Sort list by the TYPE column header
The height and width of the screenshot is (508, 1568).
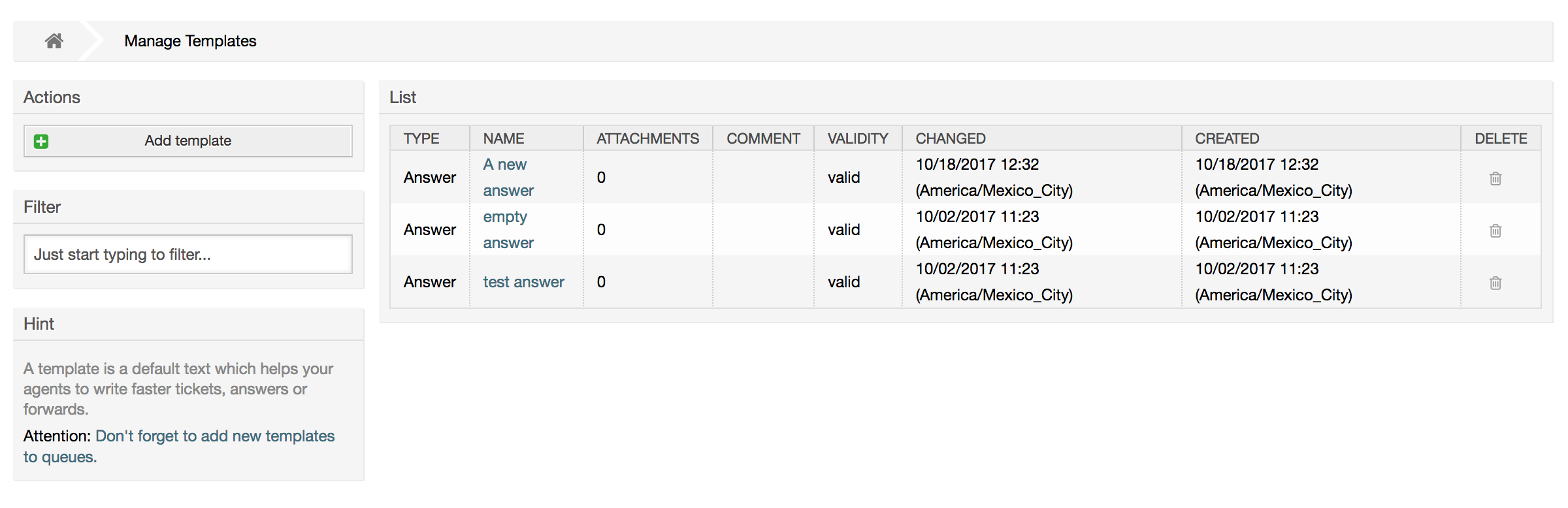click(421, 138)
